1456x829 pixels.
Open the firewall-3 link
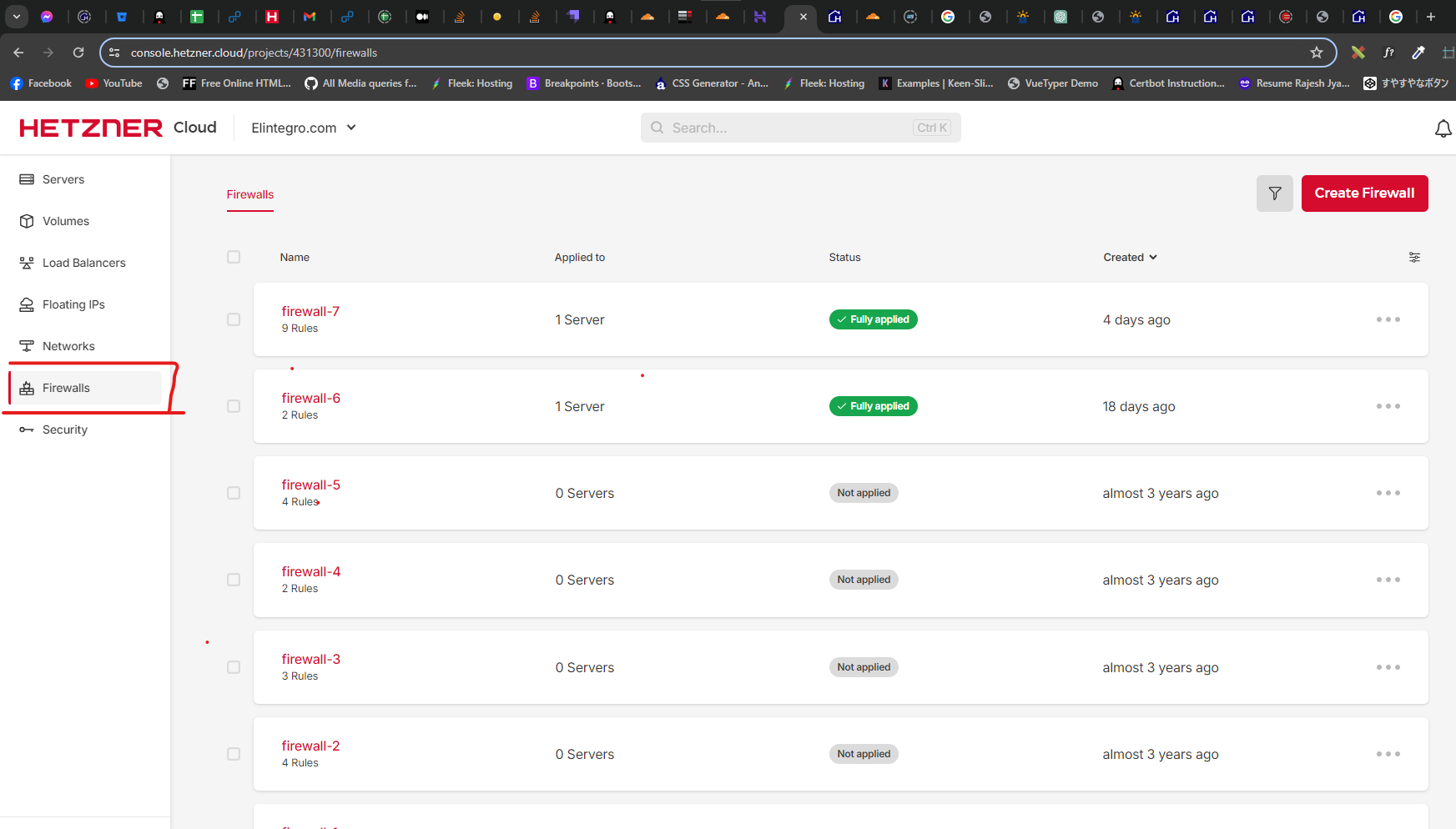coord(310,659)
